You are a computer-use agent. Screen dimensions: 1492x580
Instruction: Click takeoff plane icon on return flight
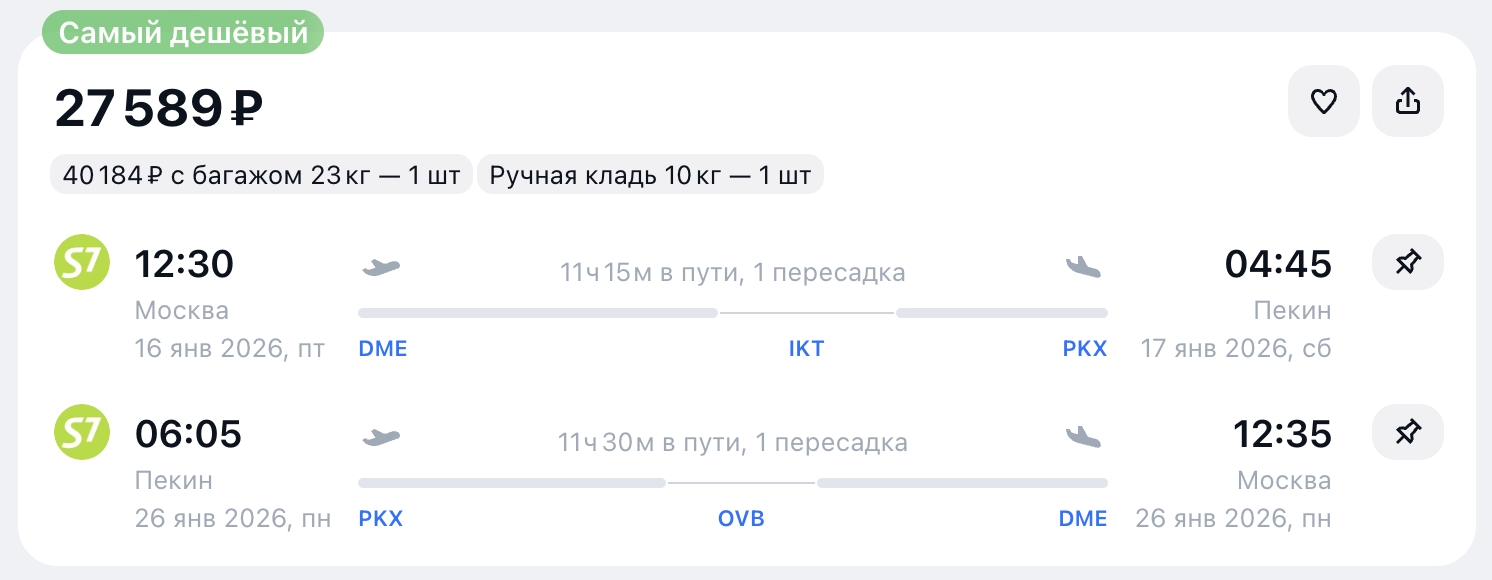(380, 437)
